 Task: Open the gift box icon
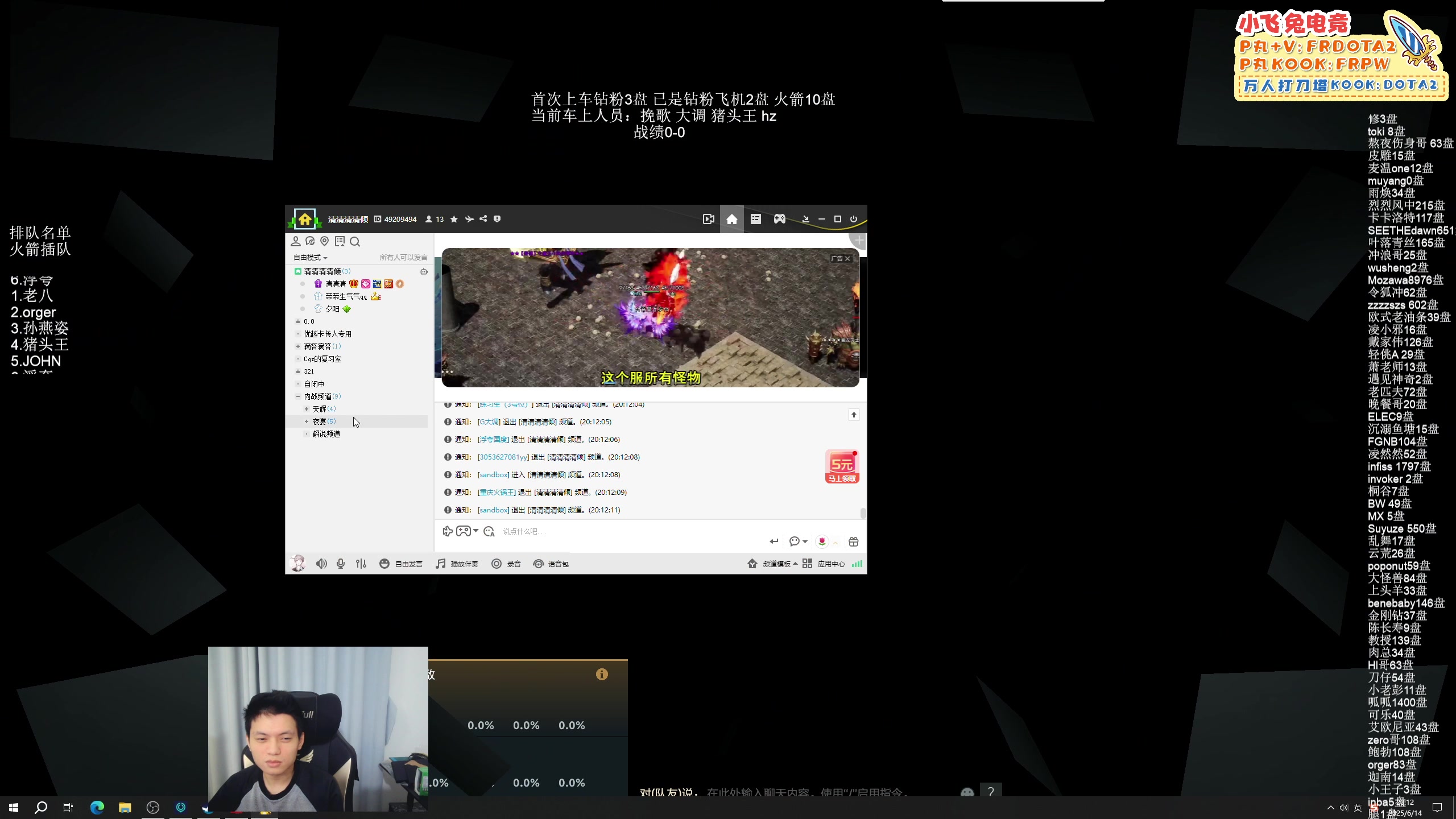tap(853, 541)
